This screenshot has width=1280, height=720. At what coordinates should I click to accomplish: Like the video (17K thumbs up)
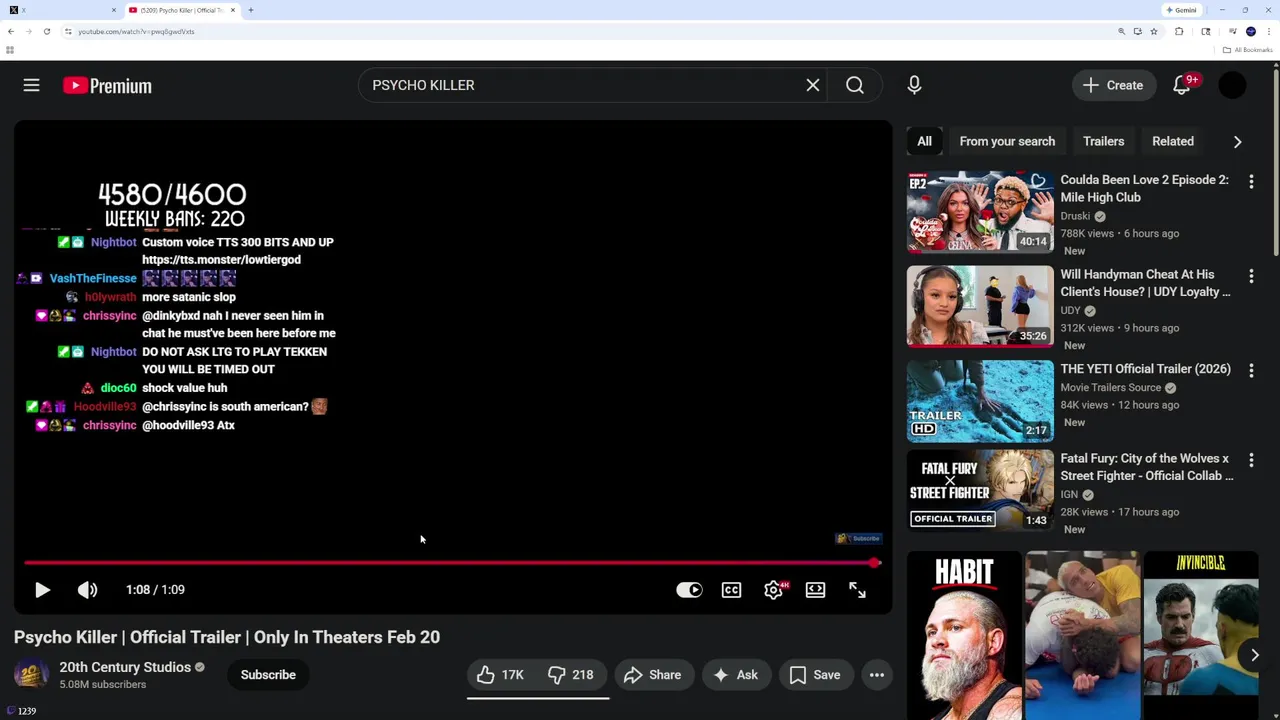tap(502, 675)
